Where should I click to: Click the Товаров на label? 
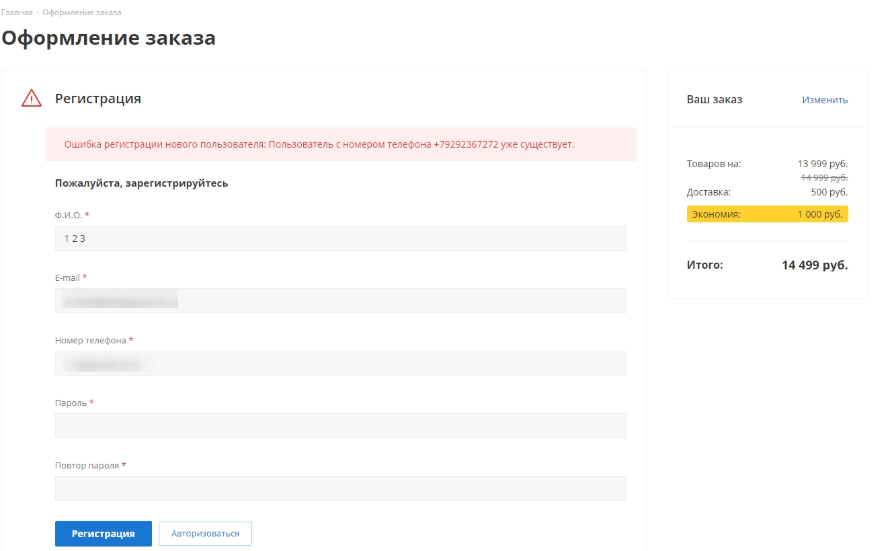(714, 164)
